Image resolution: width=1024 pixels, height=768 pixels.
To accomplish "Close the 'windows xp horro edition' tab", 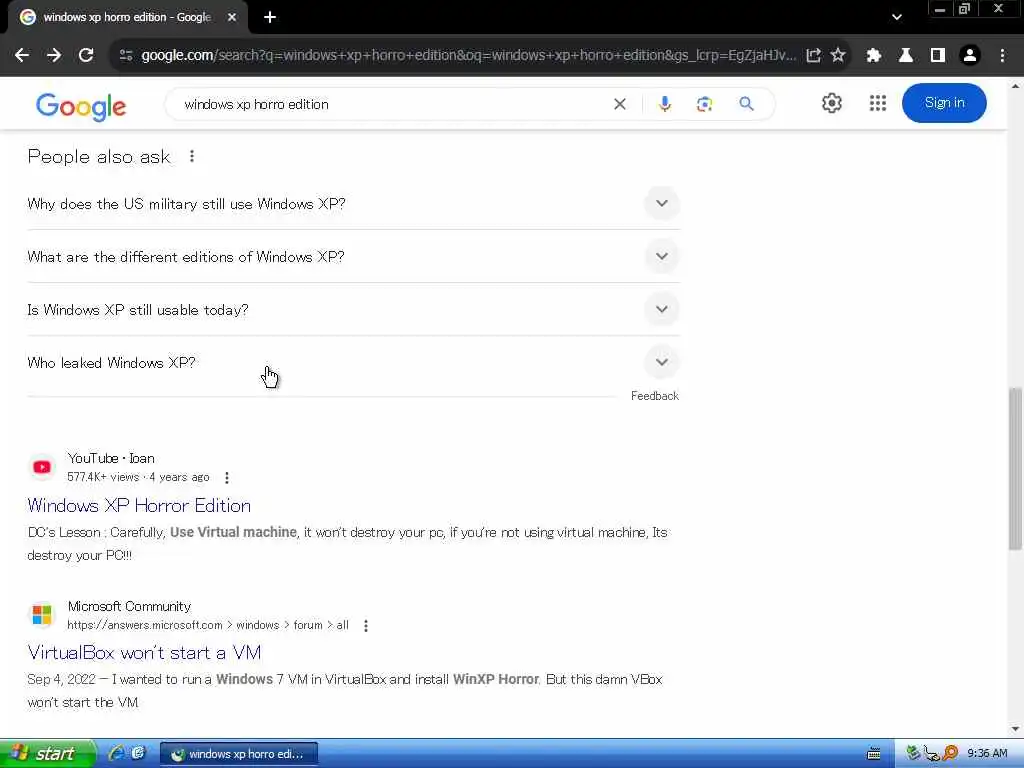I will (x=231, y=18).
